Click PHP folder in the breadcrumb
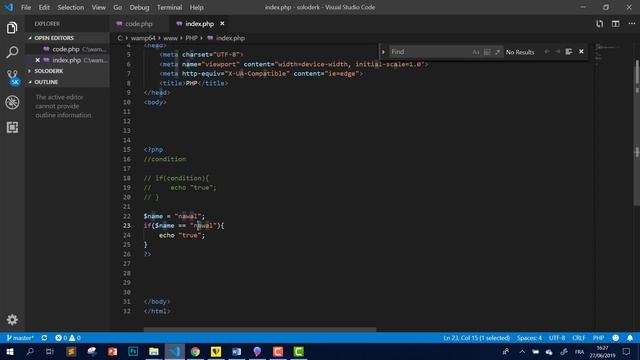 coord(191,38)
